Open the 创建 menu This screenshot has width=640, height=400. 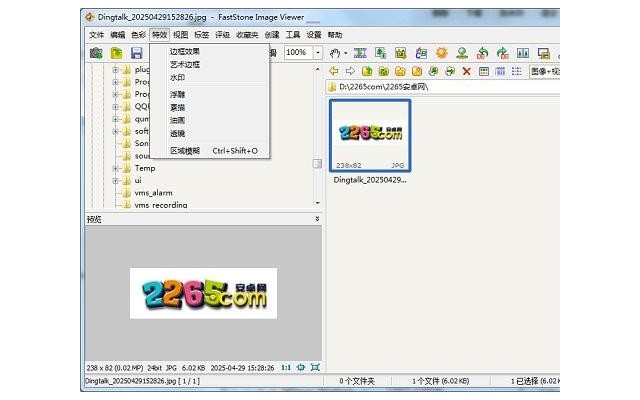(272, 35)
